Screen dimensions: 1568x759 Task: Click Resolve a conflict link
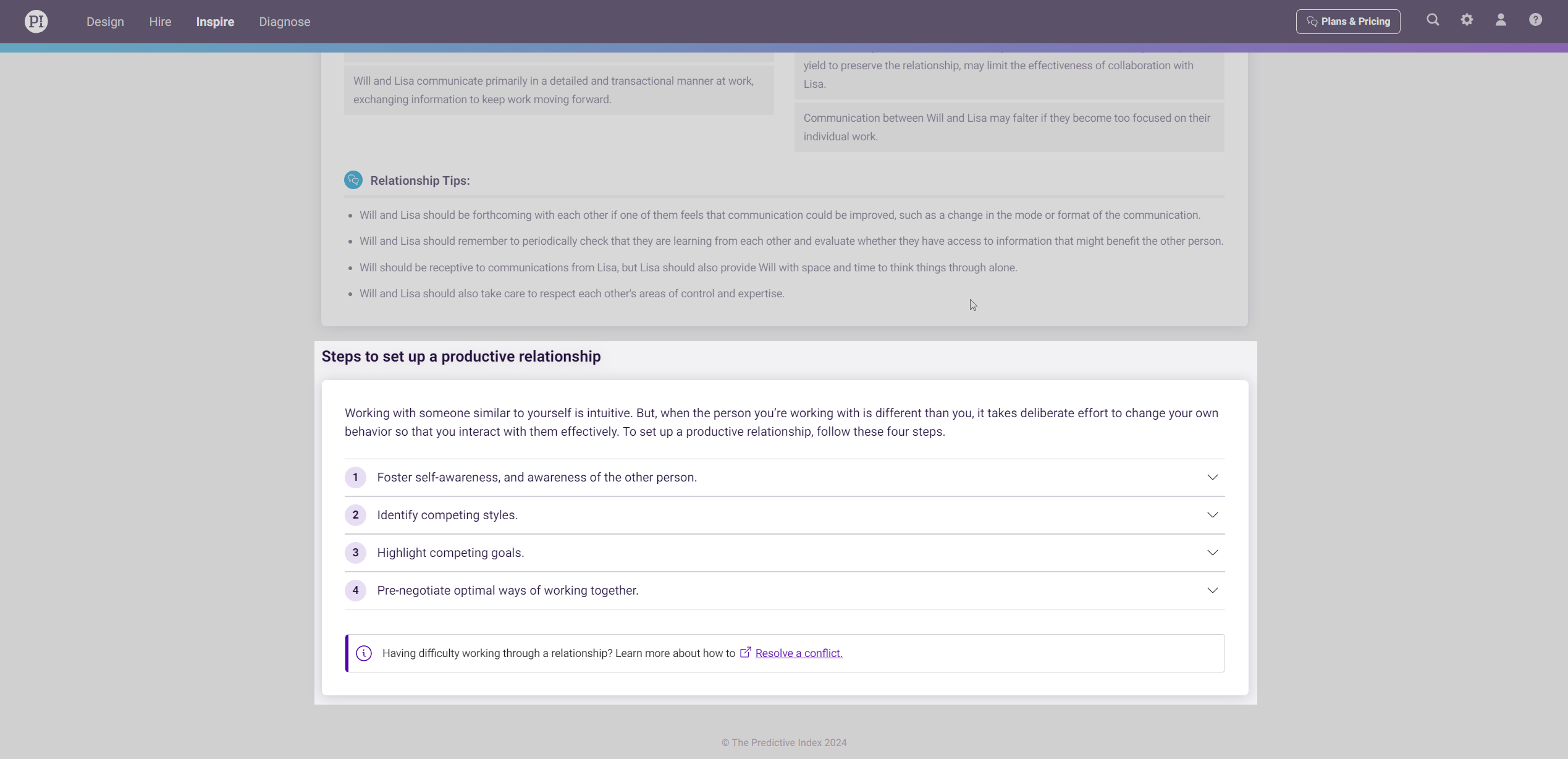(x=798, y=652)
